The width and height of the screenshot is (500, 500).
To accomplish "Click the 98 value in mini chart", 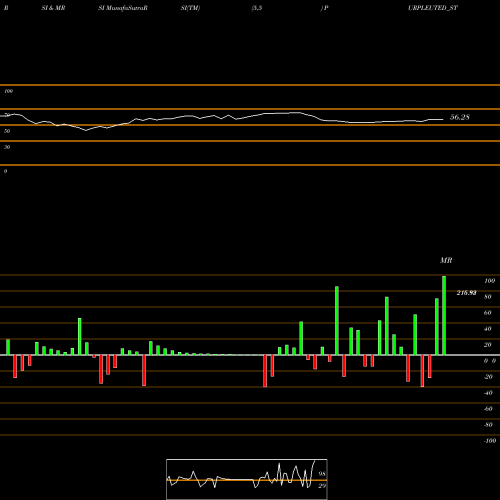I will tap(322, 474).
